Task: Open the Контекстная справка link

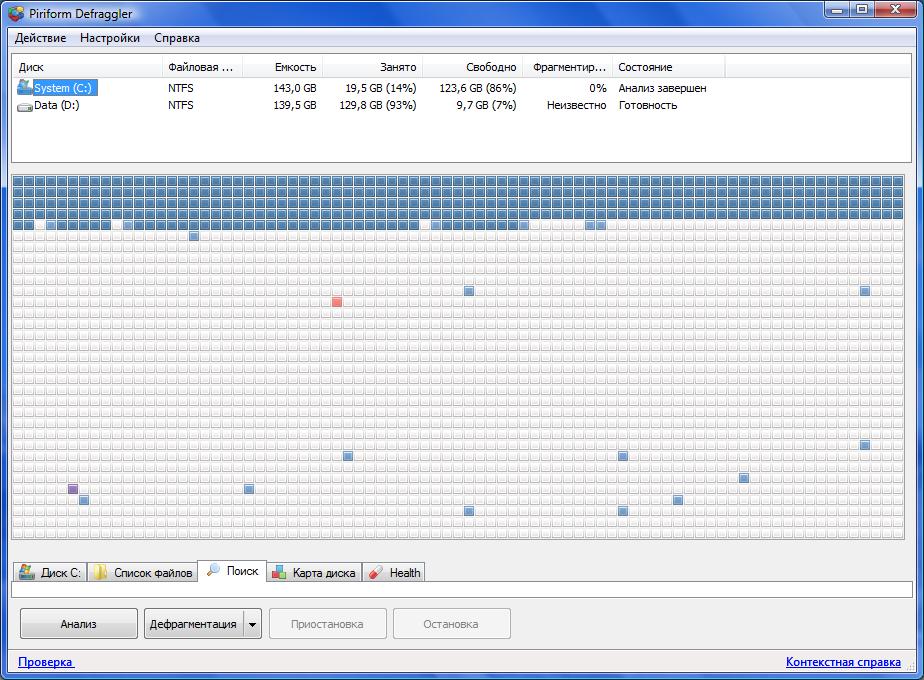Action: click(843, 662)
